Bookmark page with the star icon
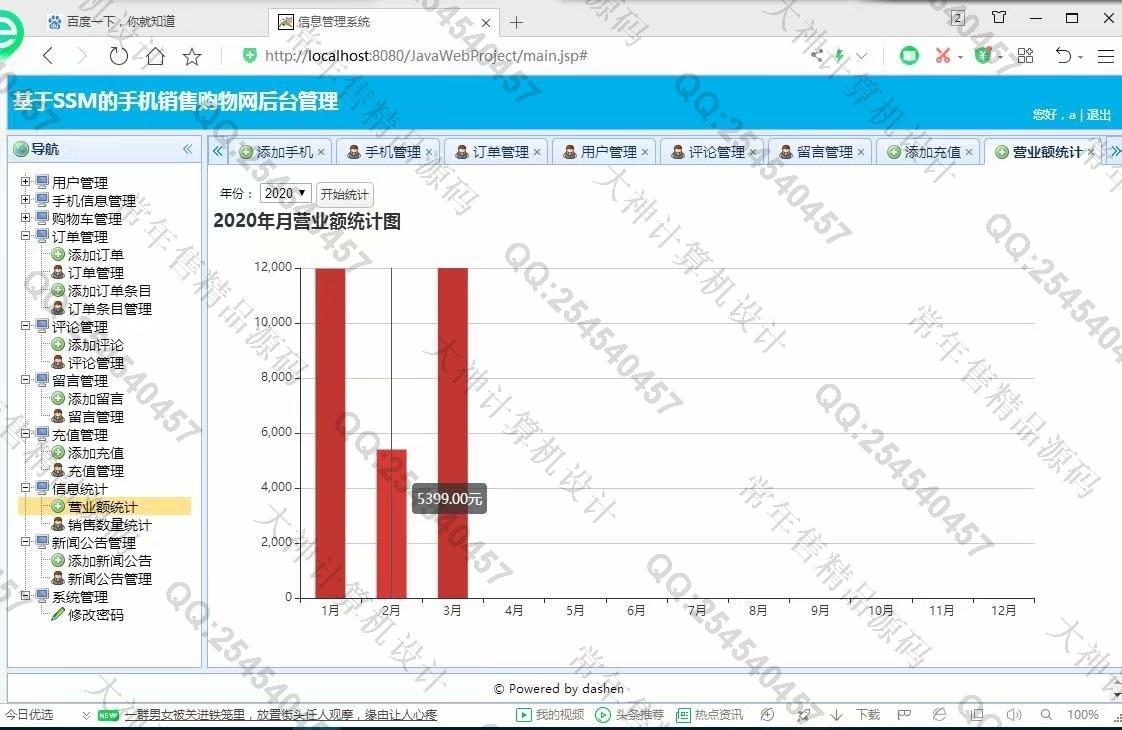The image size is (1122, 730). [192, 57]
